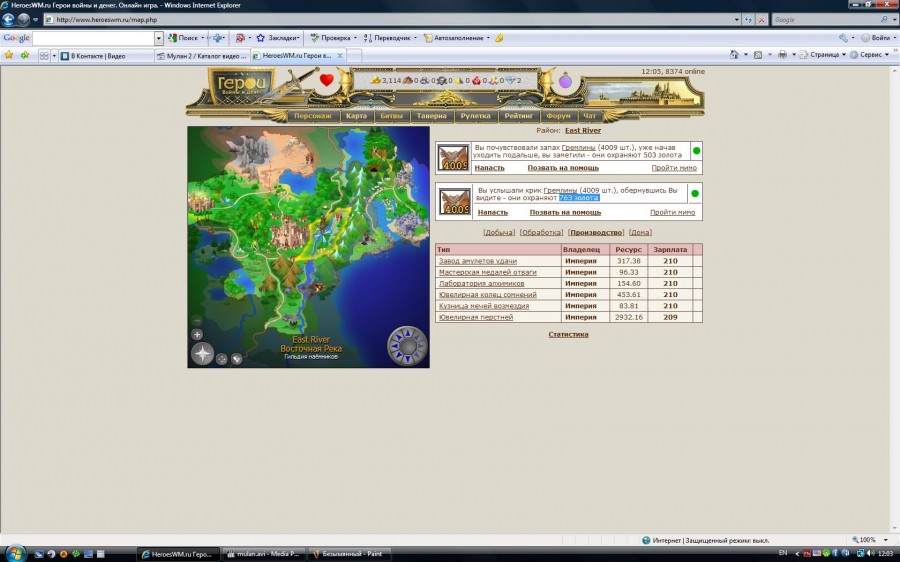Viewport: 900px width, 562px height.
Task: Switch to the [Обработка] facilities list
Action: tap(541, 232)
